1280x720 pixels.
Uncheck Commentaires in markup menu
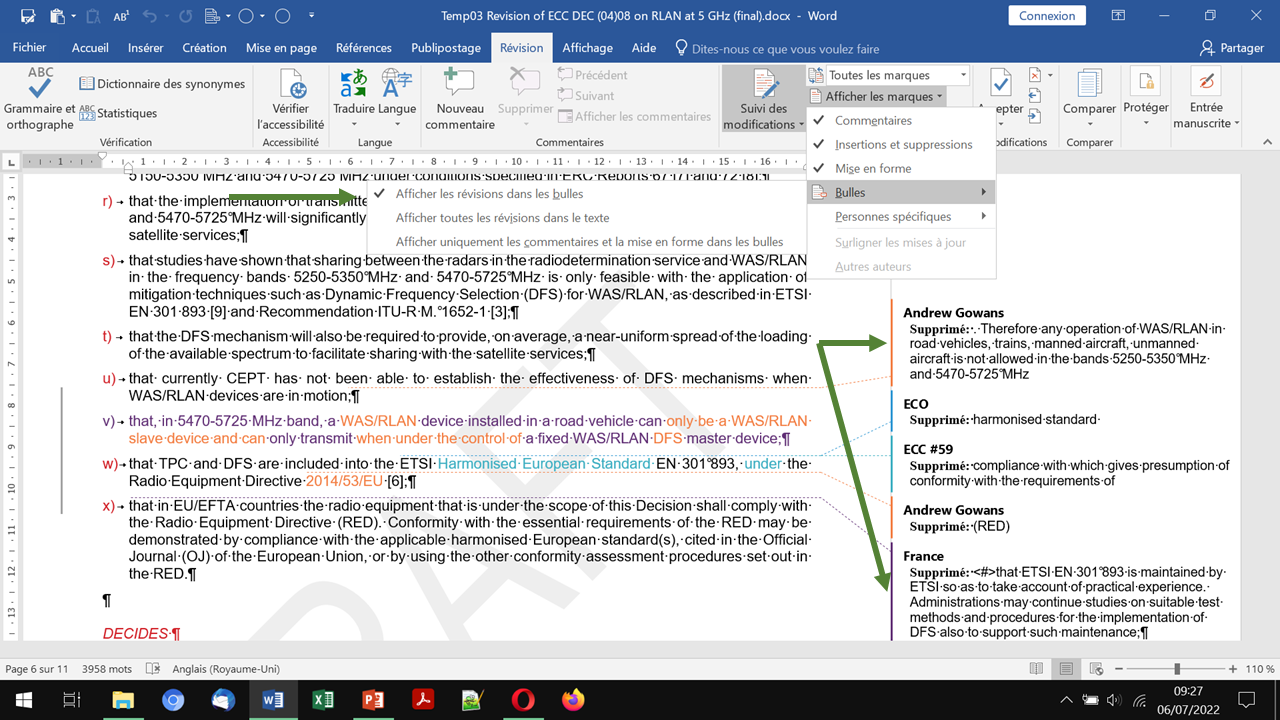tap(901, 120)
